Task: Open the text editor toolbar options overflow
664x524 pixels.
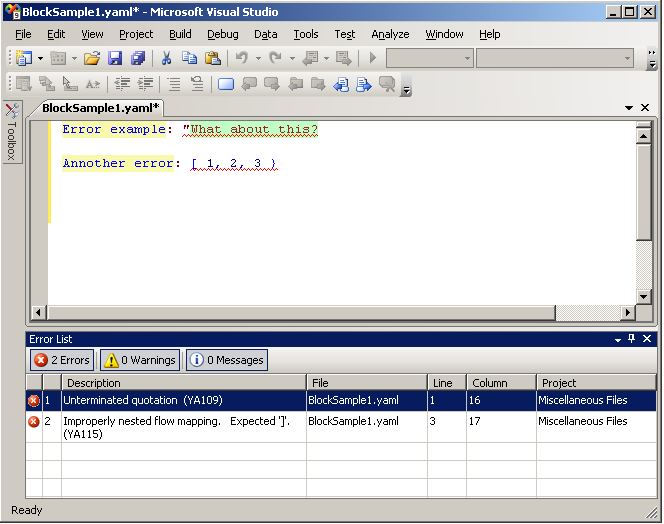Action: (406, 85)
